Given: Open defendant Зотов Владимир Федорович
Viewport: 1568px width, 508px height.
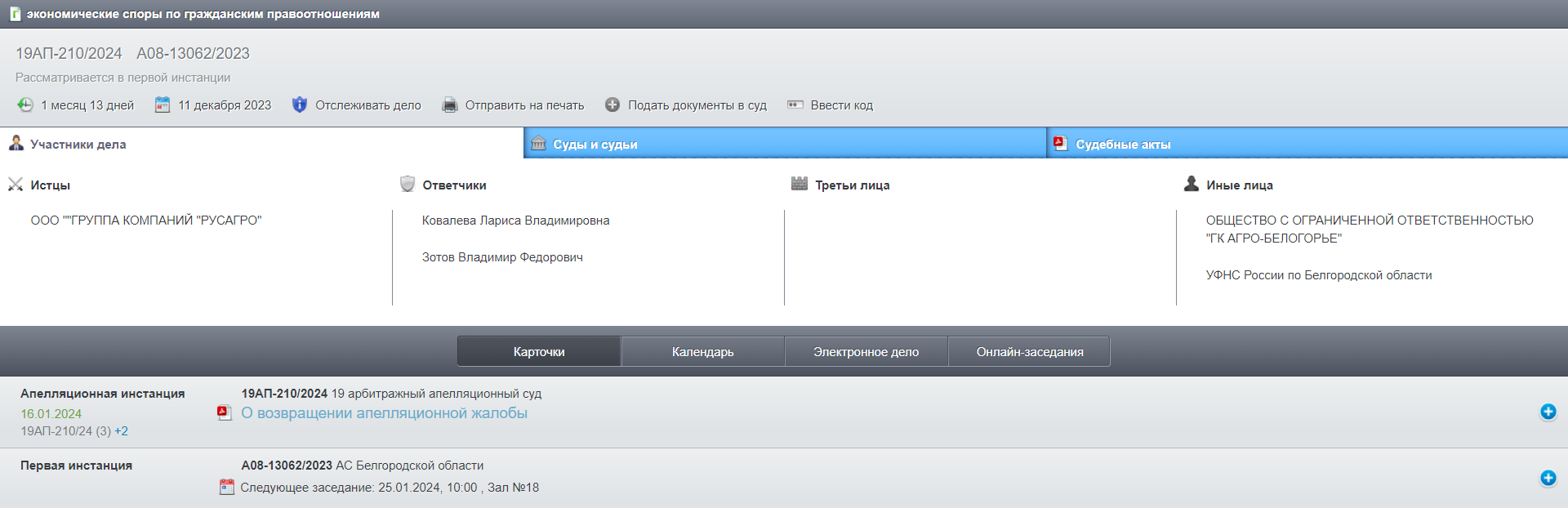Looking at the screenshot, I should point(502,257).
